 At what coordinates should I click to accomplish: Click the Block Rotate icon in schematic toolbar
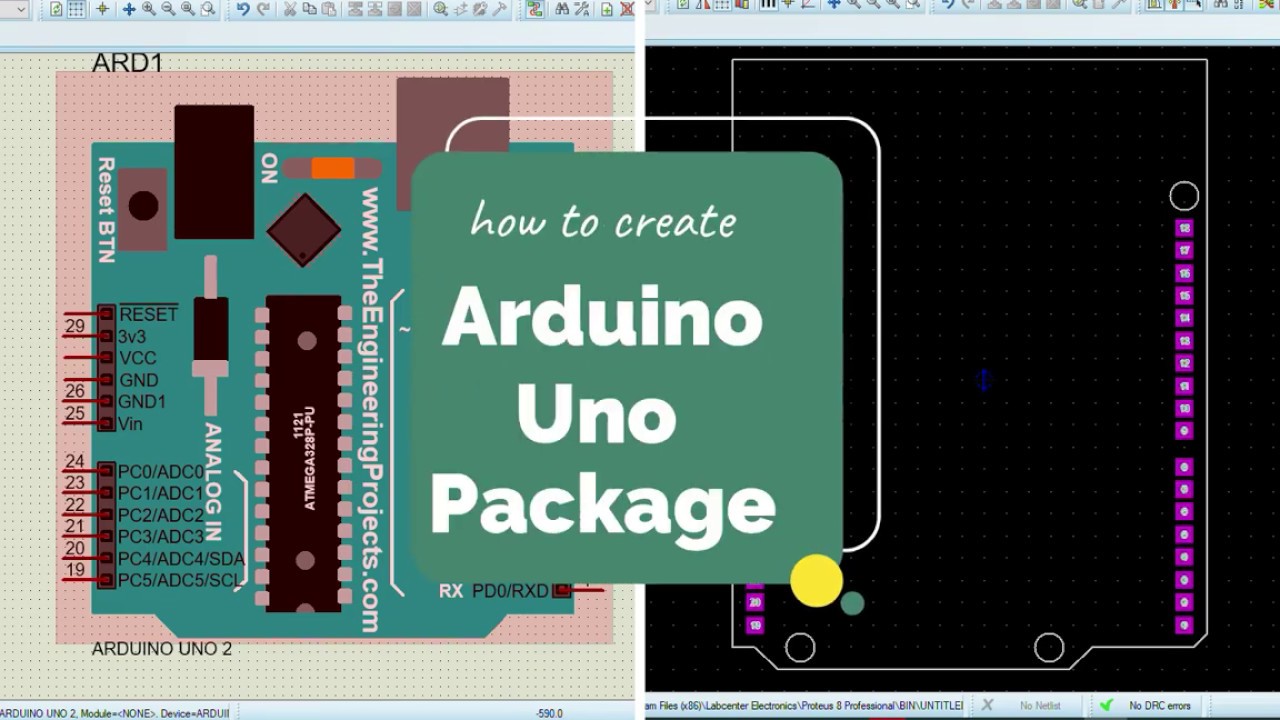(395, 9)
